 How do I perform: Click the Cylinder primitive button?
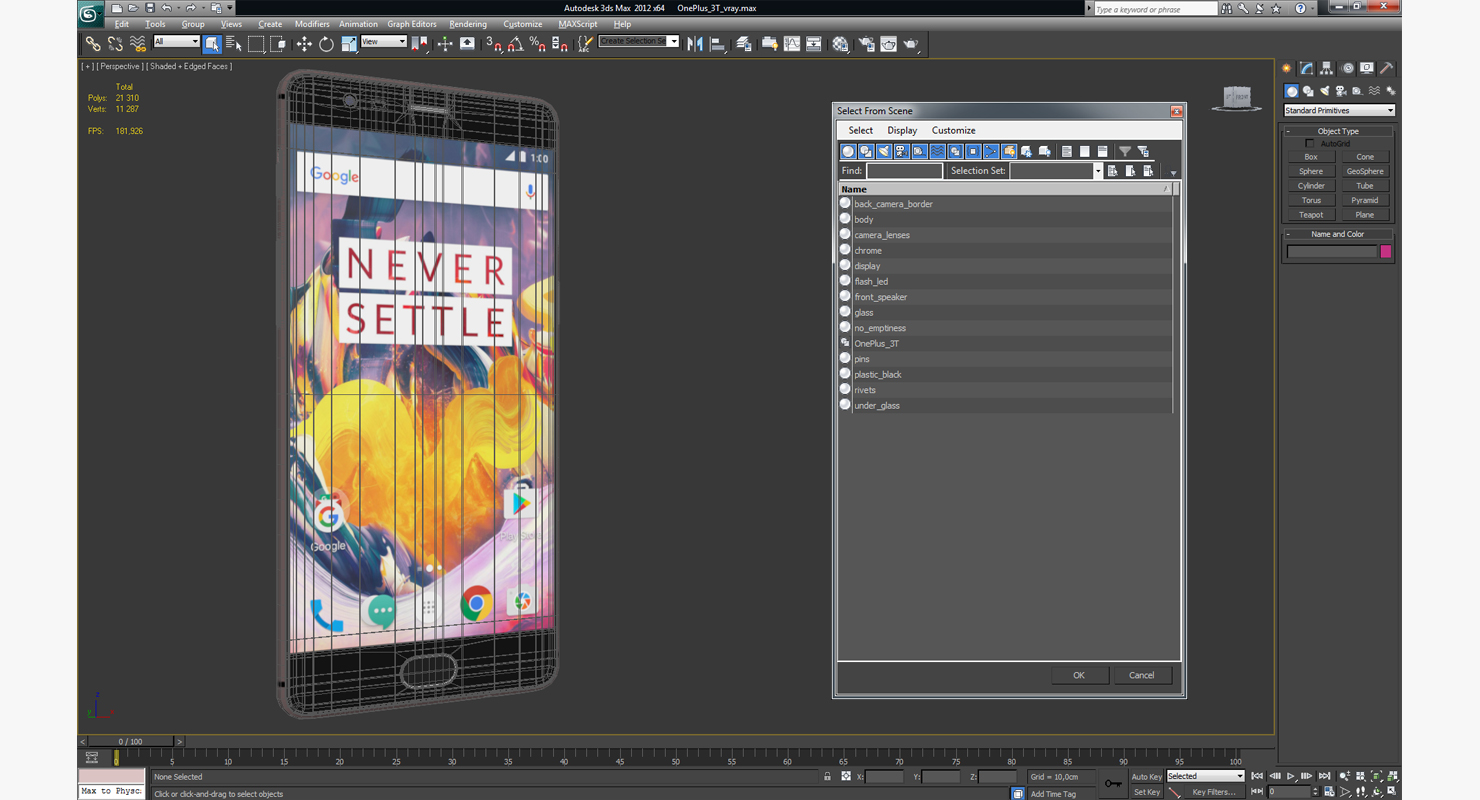tap(1311, 186)
